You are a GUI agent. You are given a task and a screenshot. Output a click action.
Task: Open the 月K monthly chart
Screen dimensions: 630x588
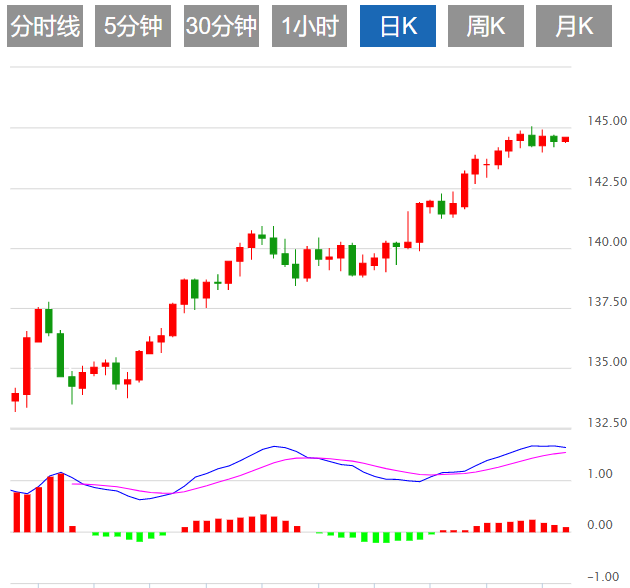(x=573, y=27)
